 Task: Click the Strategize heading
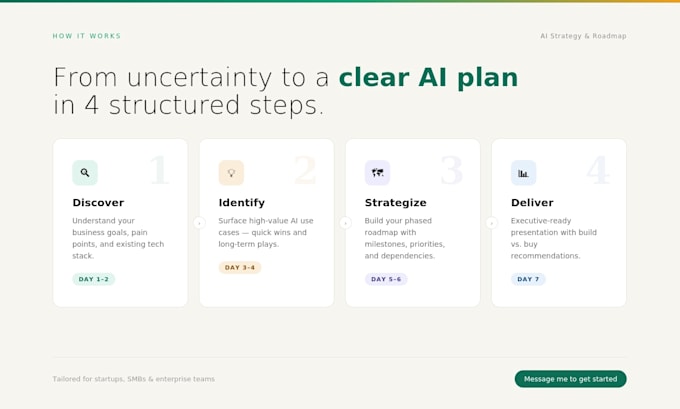(396, 203)
